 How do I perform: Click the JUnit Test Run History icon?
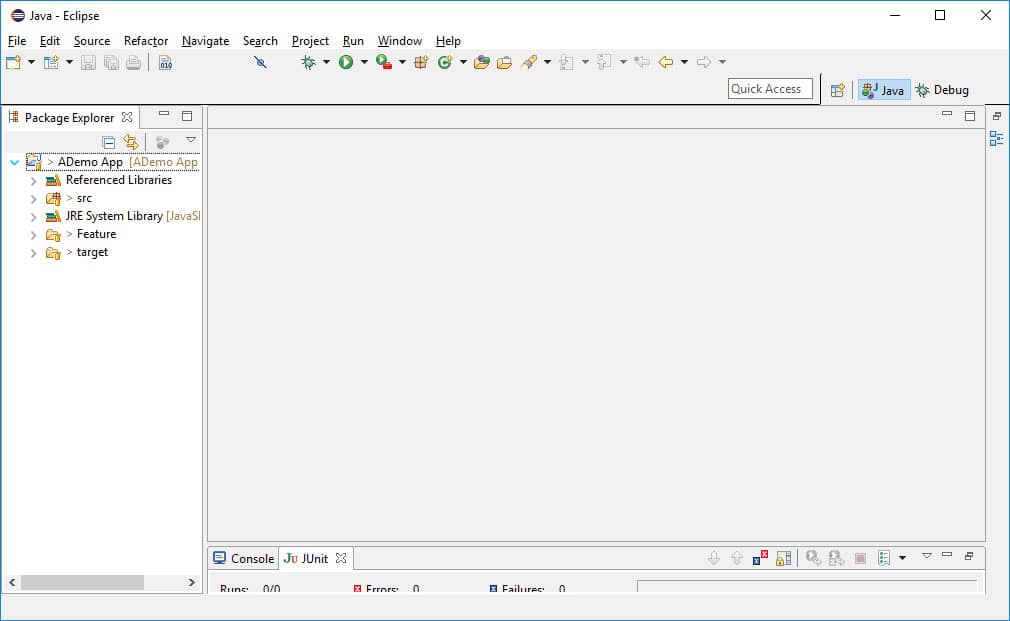884,558
